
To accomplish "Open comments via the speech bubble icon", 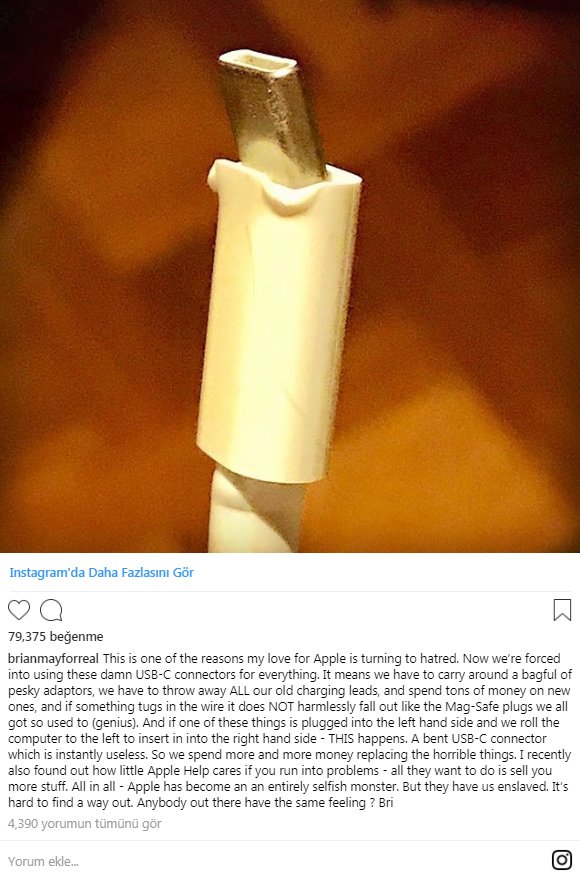I will tap(51, 610).
